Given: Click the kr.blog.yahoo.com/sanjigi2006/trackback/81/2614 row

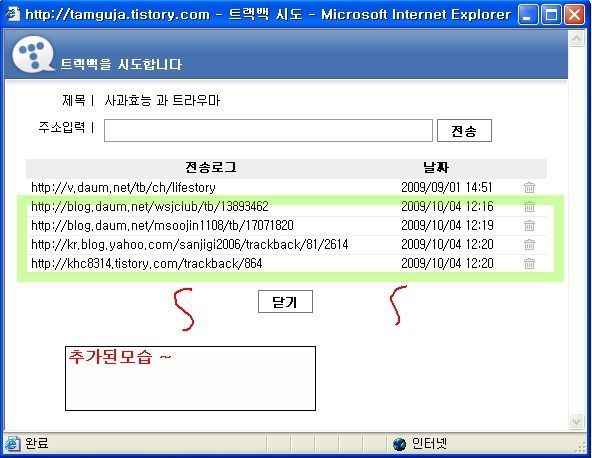Looking at the screenshot, I should (x=287, y=244).
